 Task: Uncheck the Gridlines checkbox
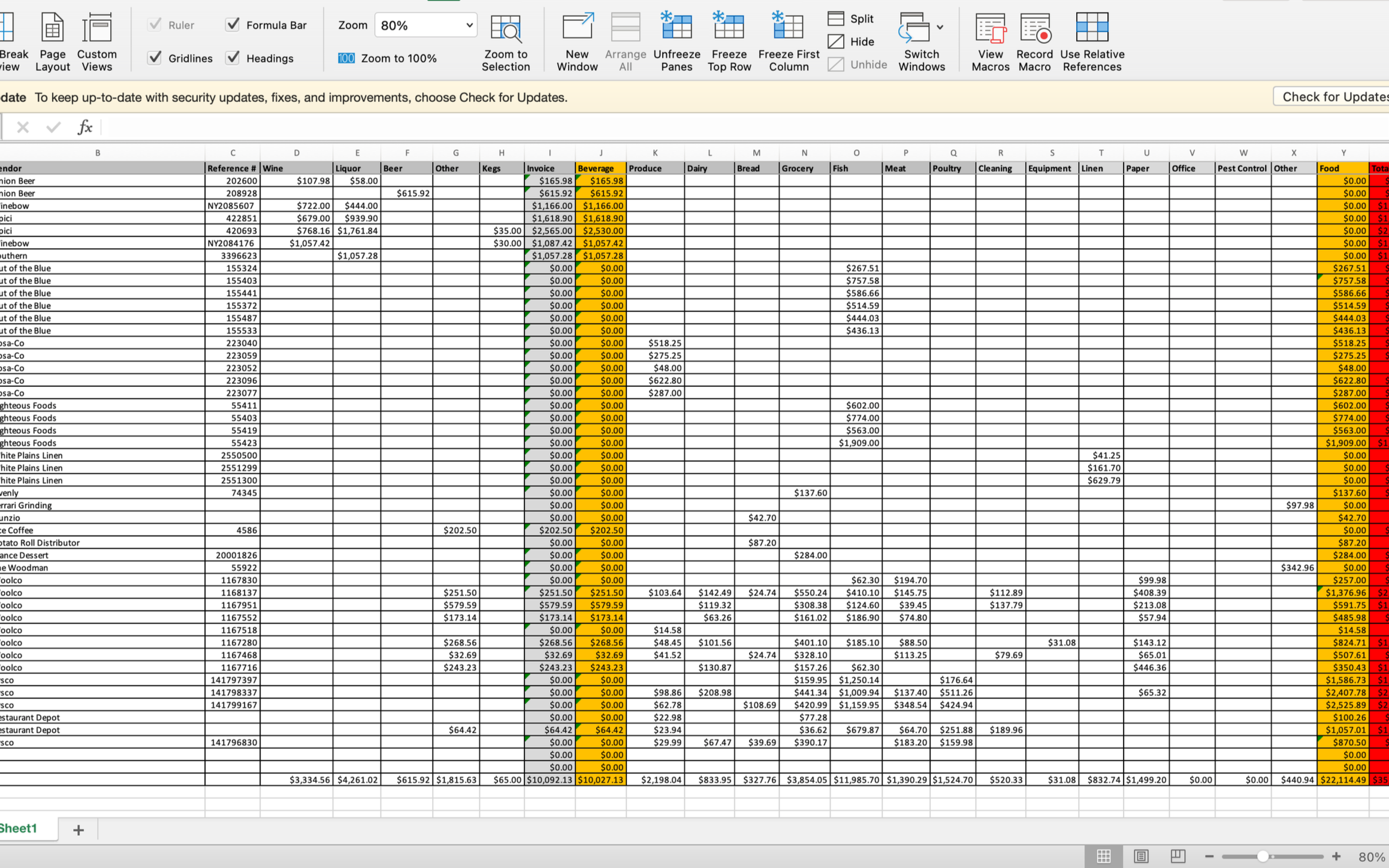click(155, 58)
